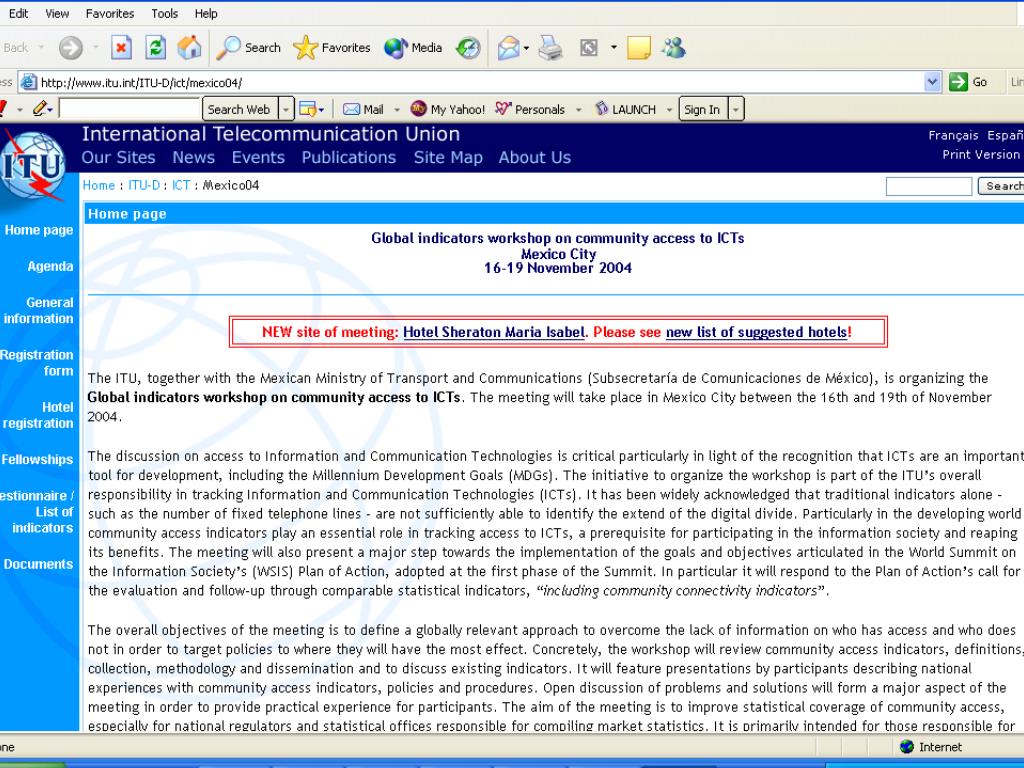
Task: Click the Yahoo toolbar bookmark page icon
Action: (307, 109)
